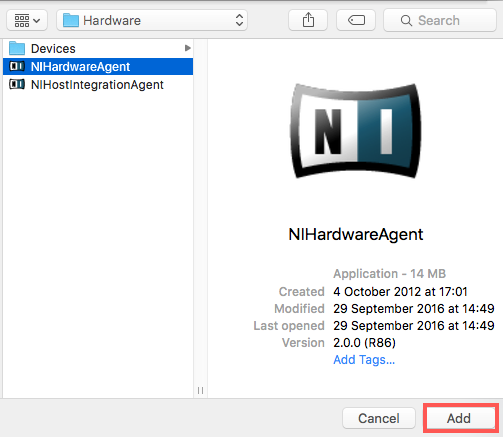This screenshot has height=437, width=503.
Task: Select the Devices folder row
Action: (98, 48)
